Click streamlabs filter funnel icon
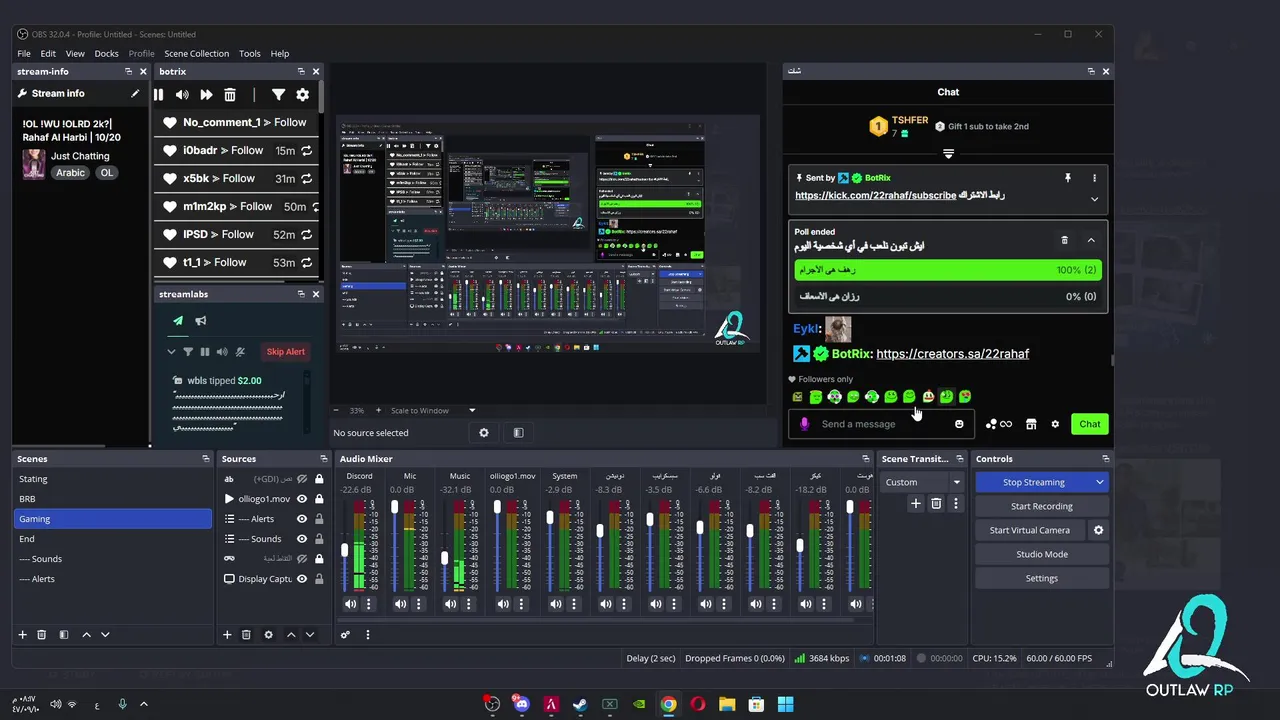The height and width of the screenshot is (720, 1280). (188, 352)
